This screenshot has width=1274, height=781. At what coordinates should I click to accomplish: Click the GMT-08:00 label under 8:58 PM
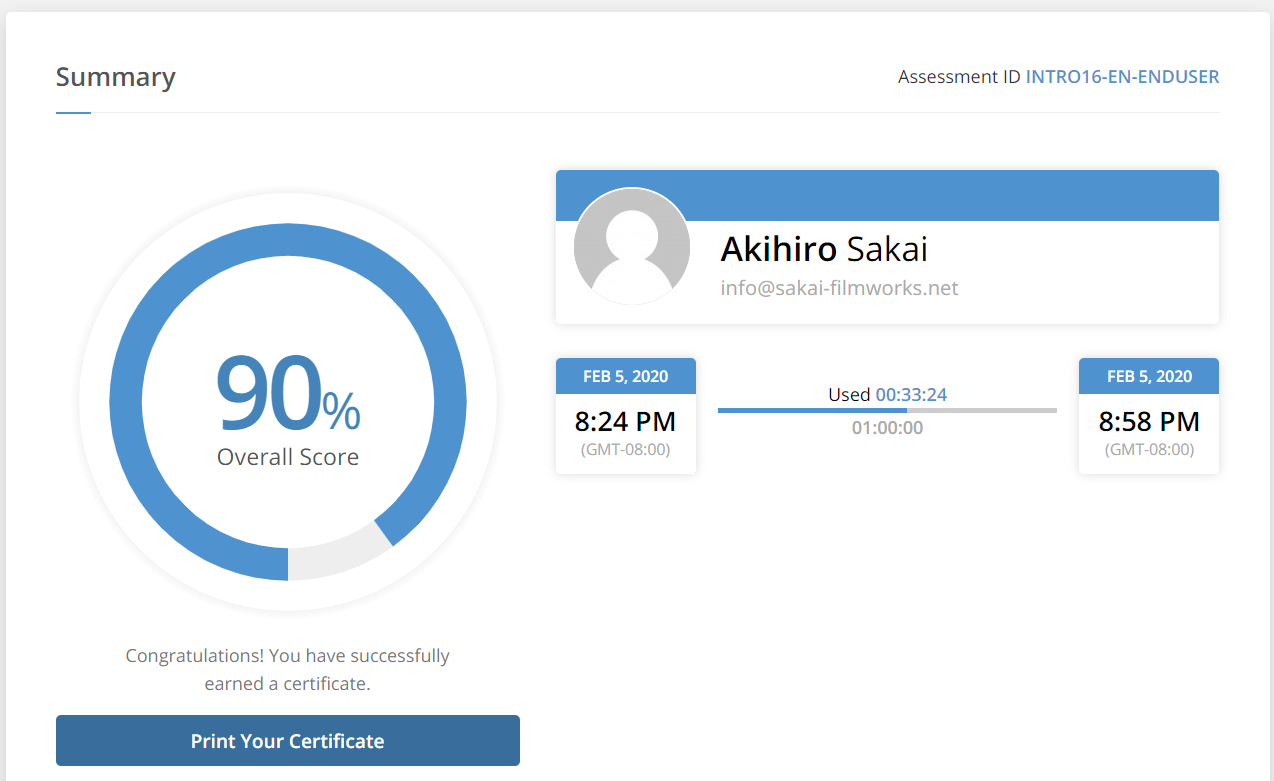tap(1148, 449)
